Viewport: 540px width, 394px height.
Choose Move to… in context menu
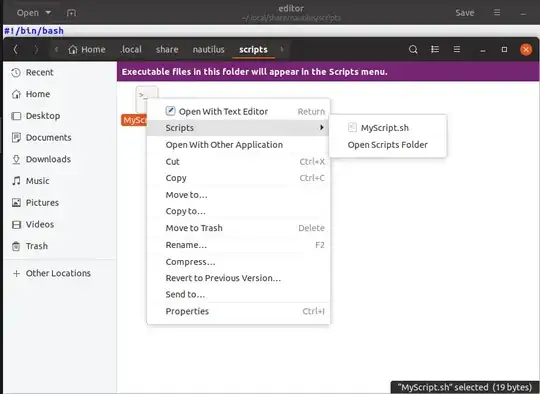pos(238,195)
